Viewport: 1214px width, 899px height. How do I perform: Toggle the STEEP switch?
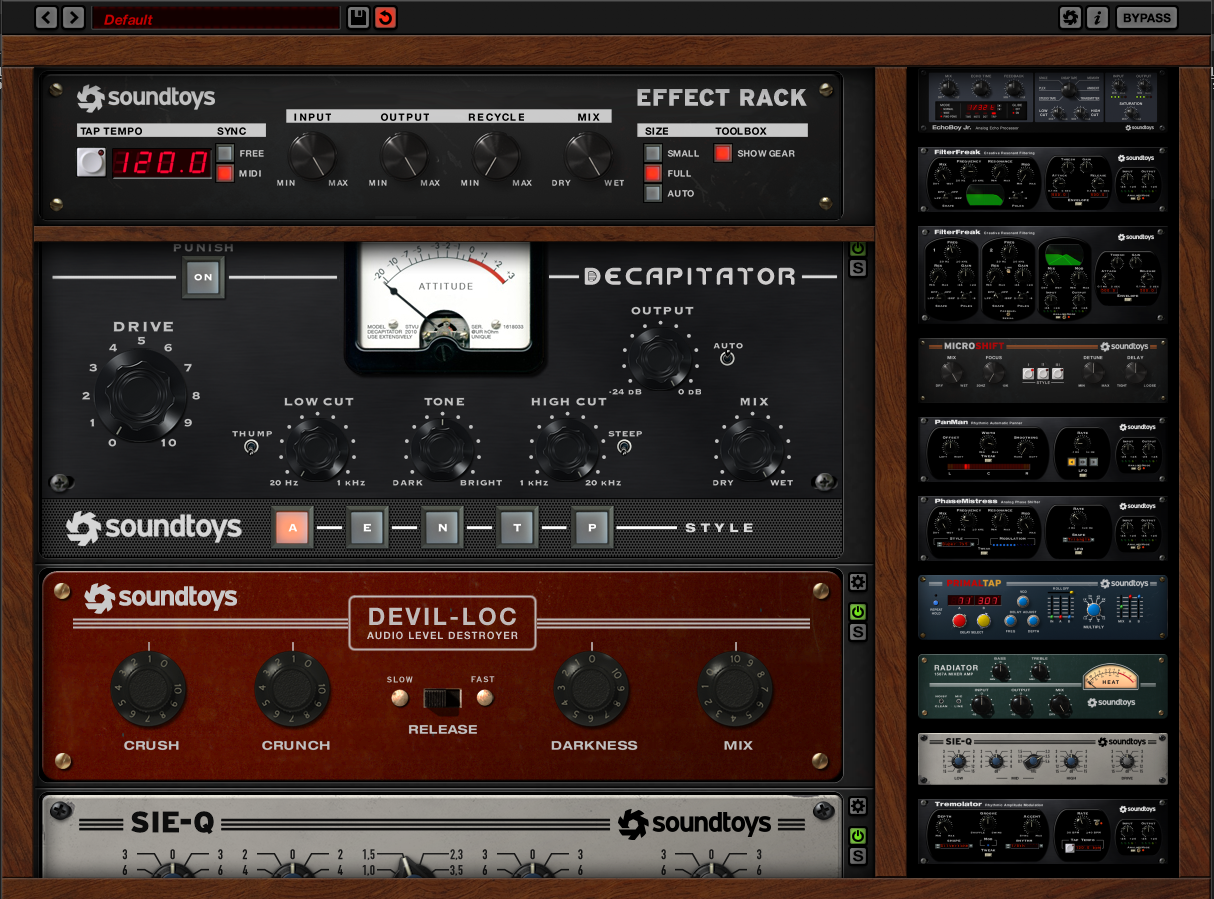click(x=624, y=448)
